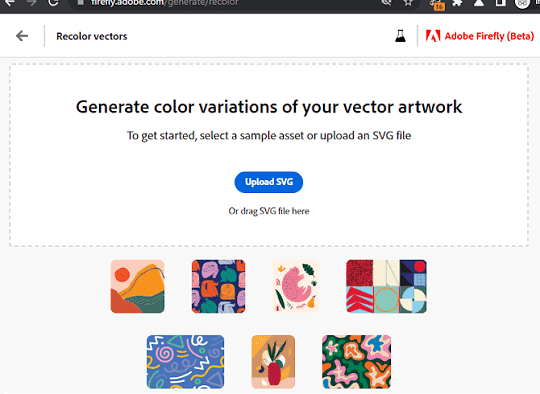
Task: Click the browser reload icon
Action: point(53,3)
